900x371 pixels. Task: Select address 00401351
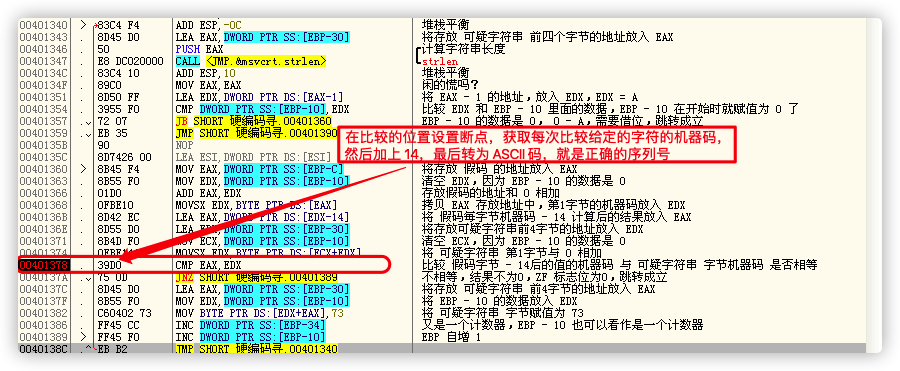[44, 97]
